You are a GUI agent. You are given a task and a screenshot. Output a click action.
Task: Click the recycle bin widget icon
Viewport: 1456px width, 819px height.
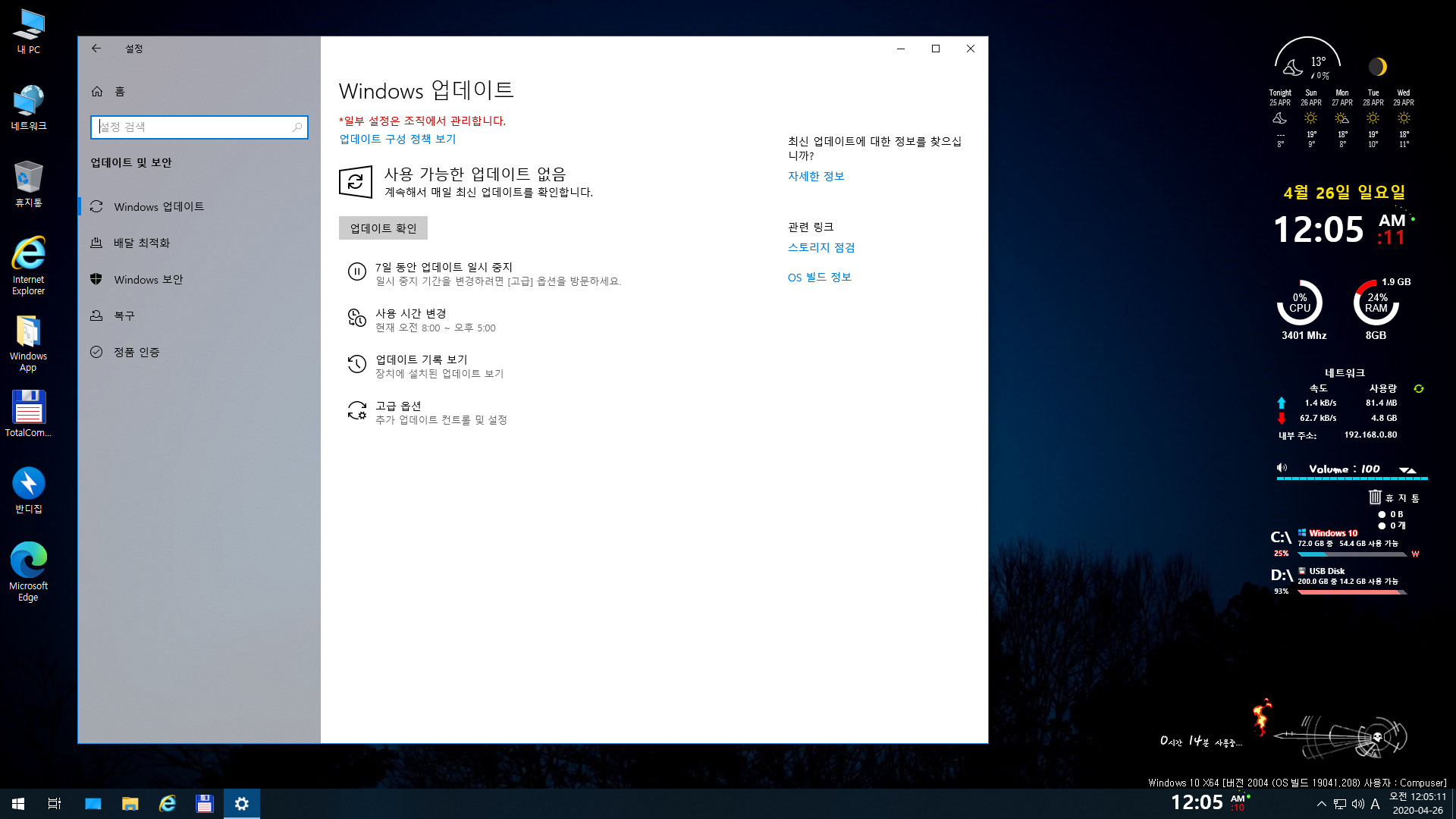[x=1375, y=497]
